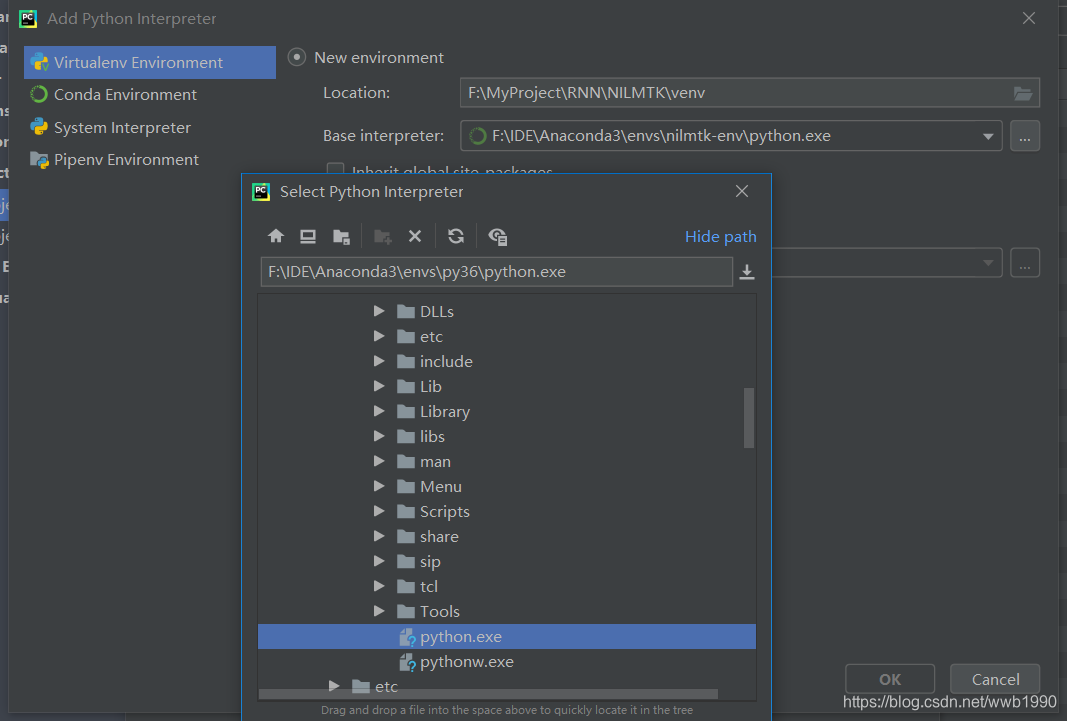Expand the Lib folder
1067x721 pixels.
tap(379, 386)
